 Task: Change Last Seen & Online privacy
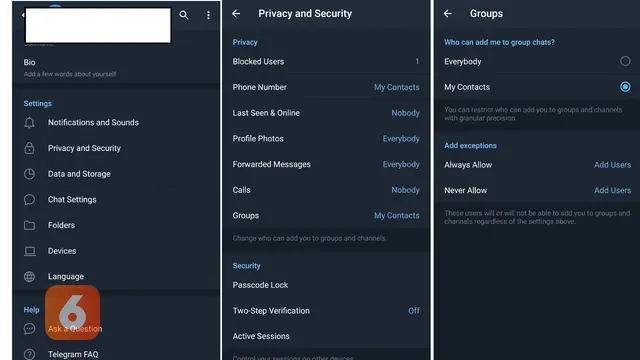[x=326, y=113]
